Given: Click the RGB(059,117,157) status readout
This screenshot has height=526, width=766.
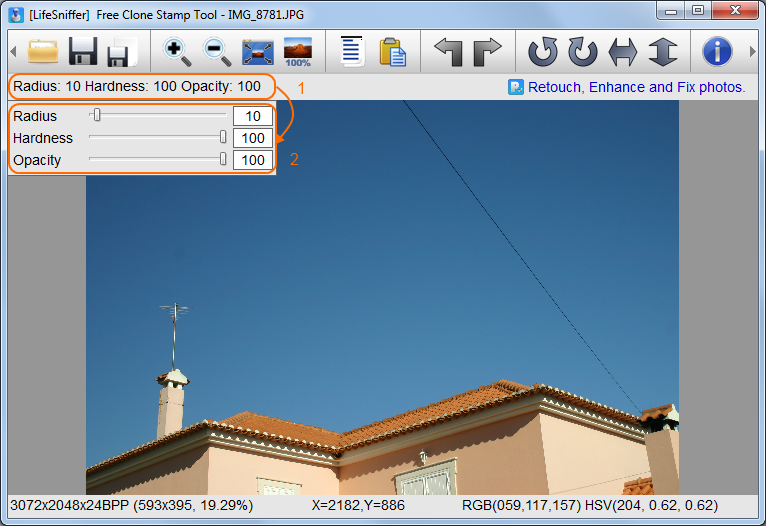Looking at the screenshot, I should 521,505.
